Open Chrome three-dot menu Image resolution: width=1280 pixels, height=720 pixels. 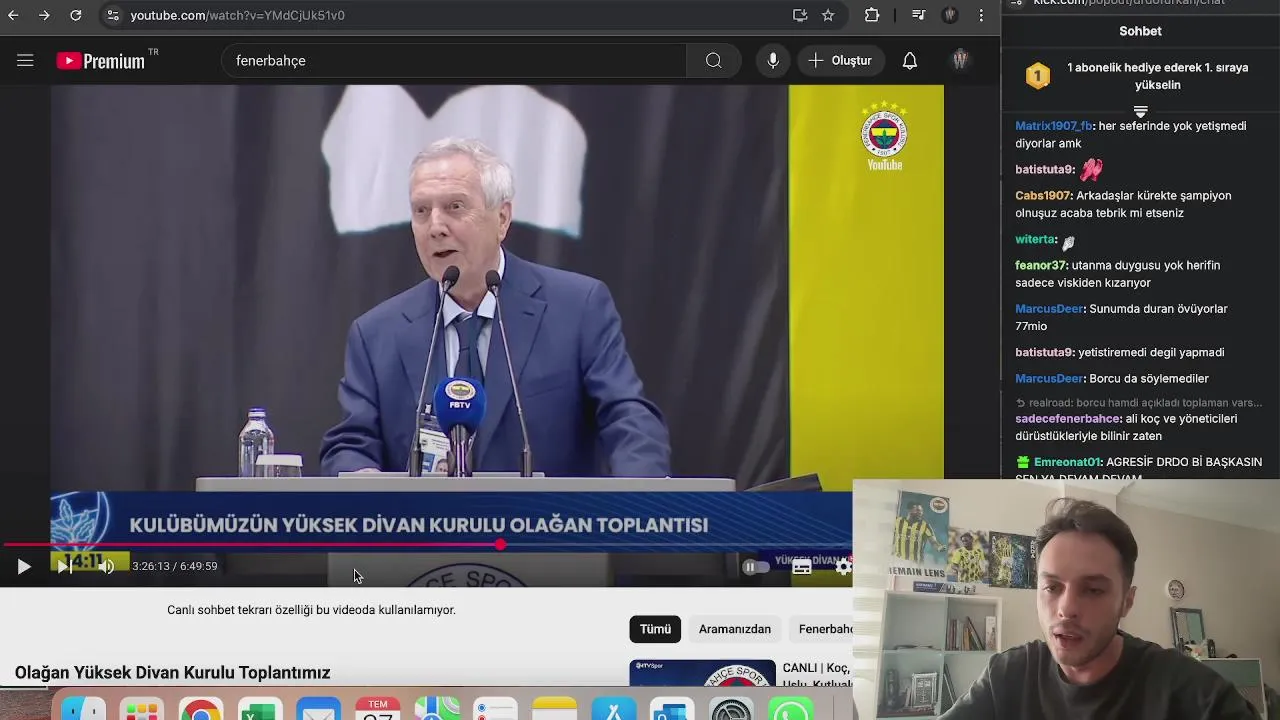click(x=981, y=15)
